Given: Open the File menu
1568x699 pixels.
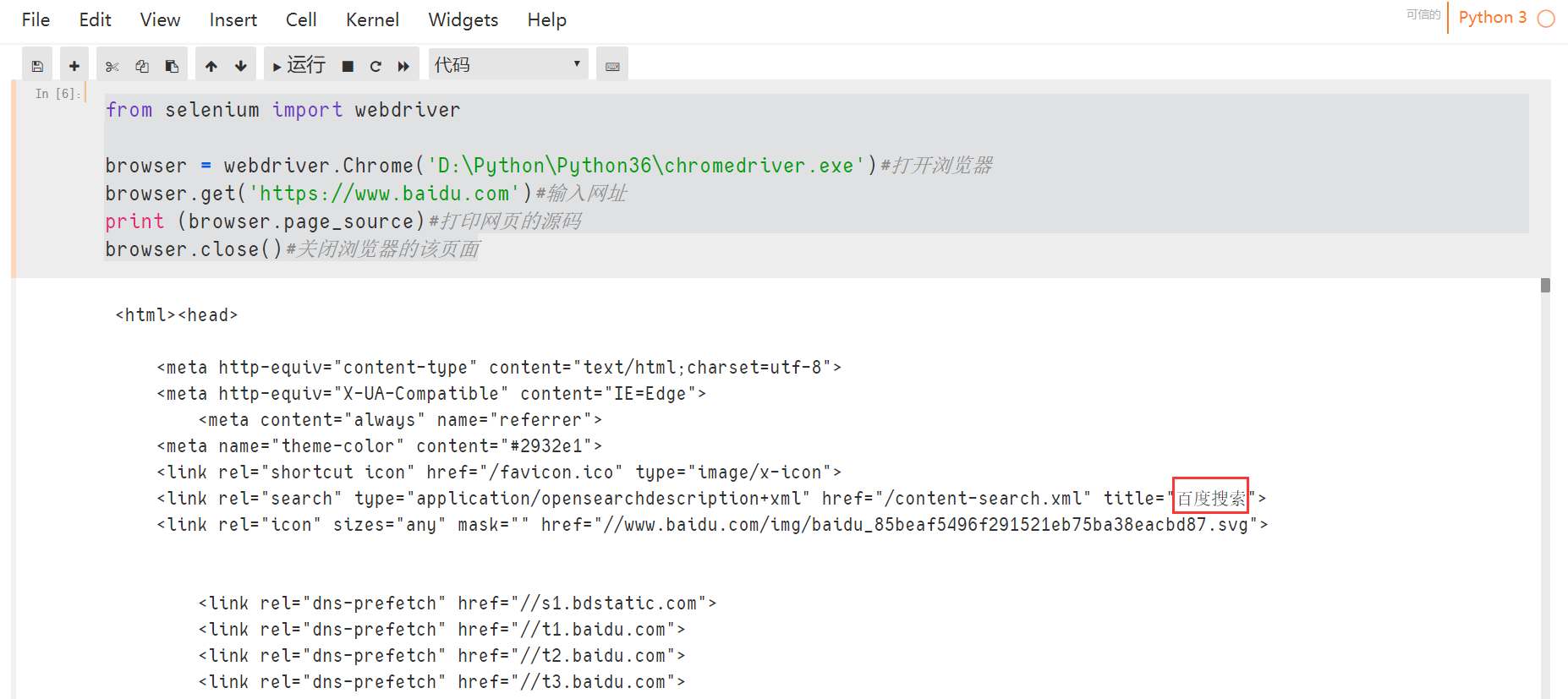Looking at the screenshot, I should 36,19.
